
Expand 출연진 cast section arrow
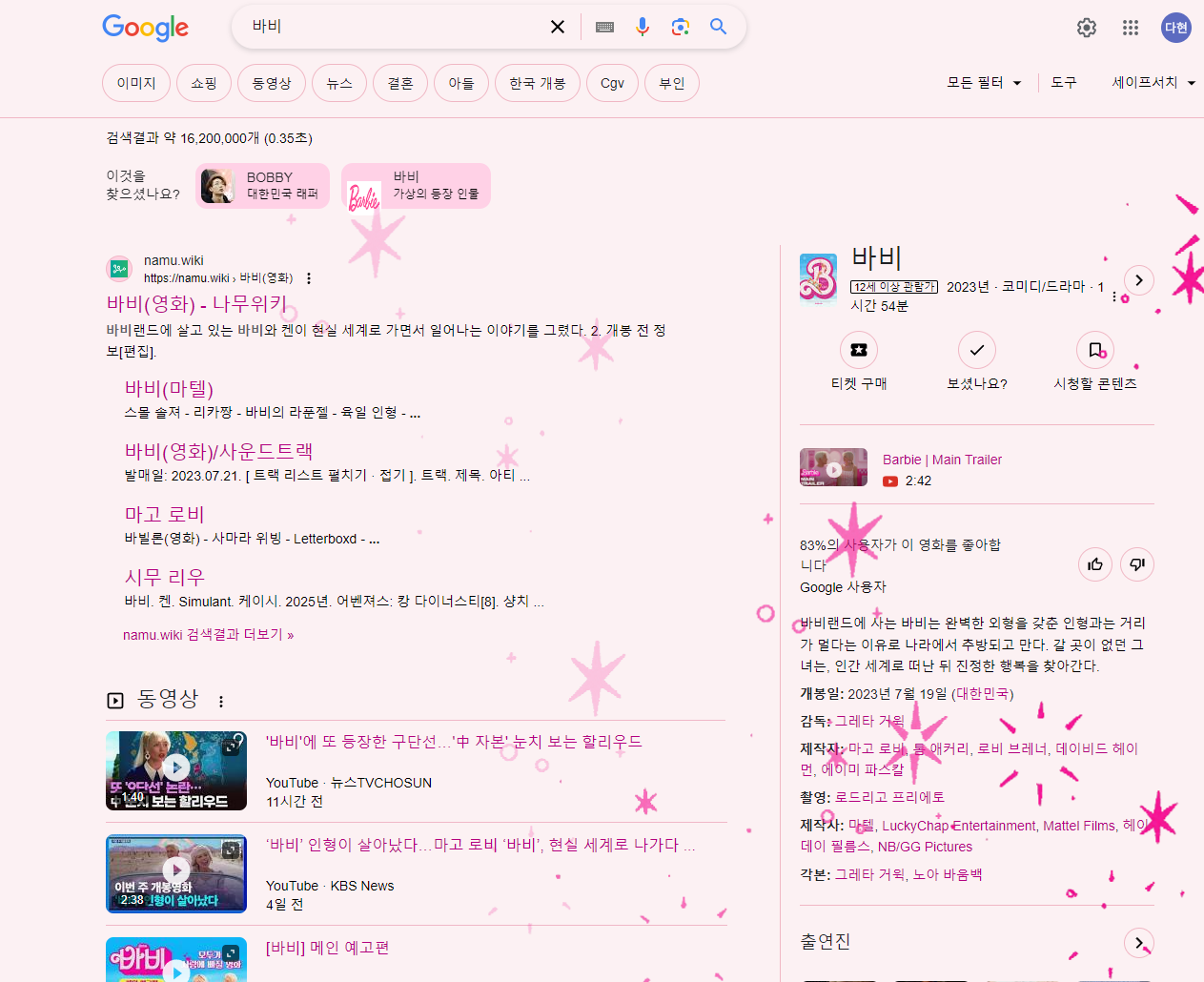(1139, 943)
